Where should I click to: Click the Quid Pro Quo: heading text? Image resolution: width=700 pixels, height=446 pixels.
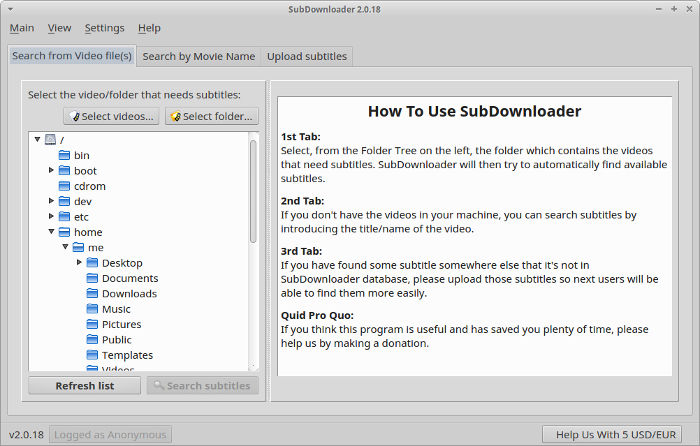pos(317,315)
